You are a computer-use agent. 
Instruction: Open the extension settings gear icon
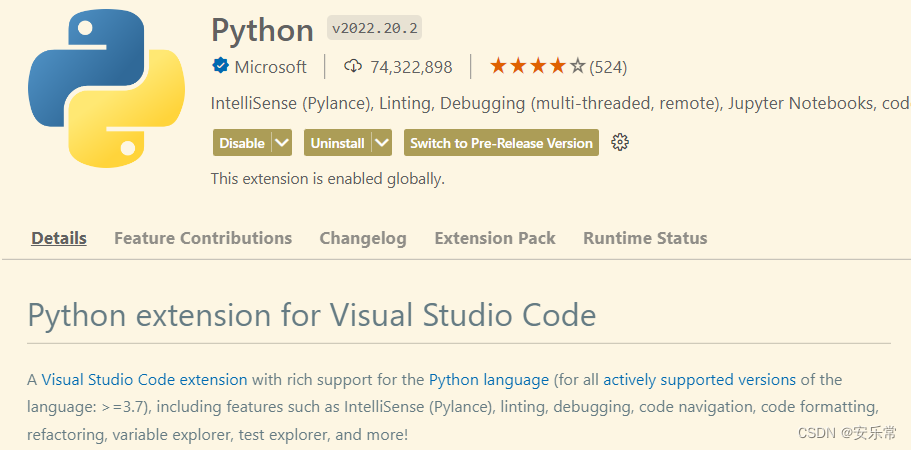pos(620,143)
